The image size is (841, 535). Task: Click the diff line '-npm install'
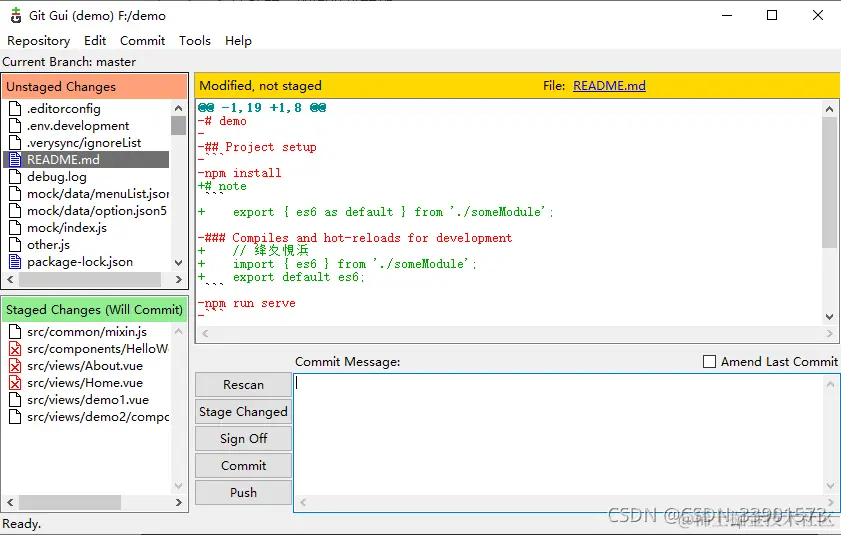(x=239, y=173)
